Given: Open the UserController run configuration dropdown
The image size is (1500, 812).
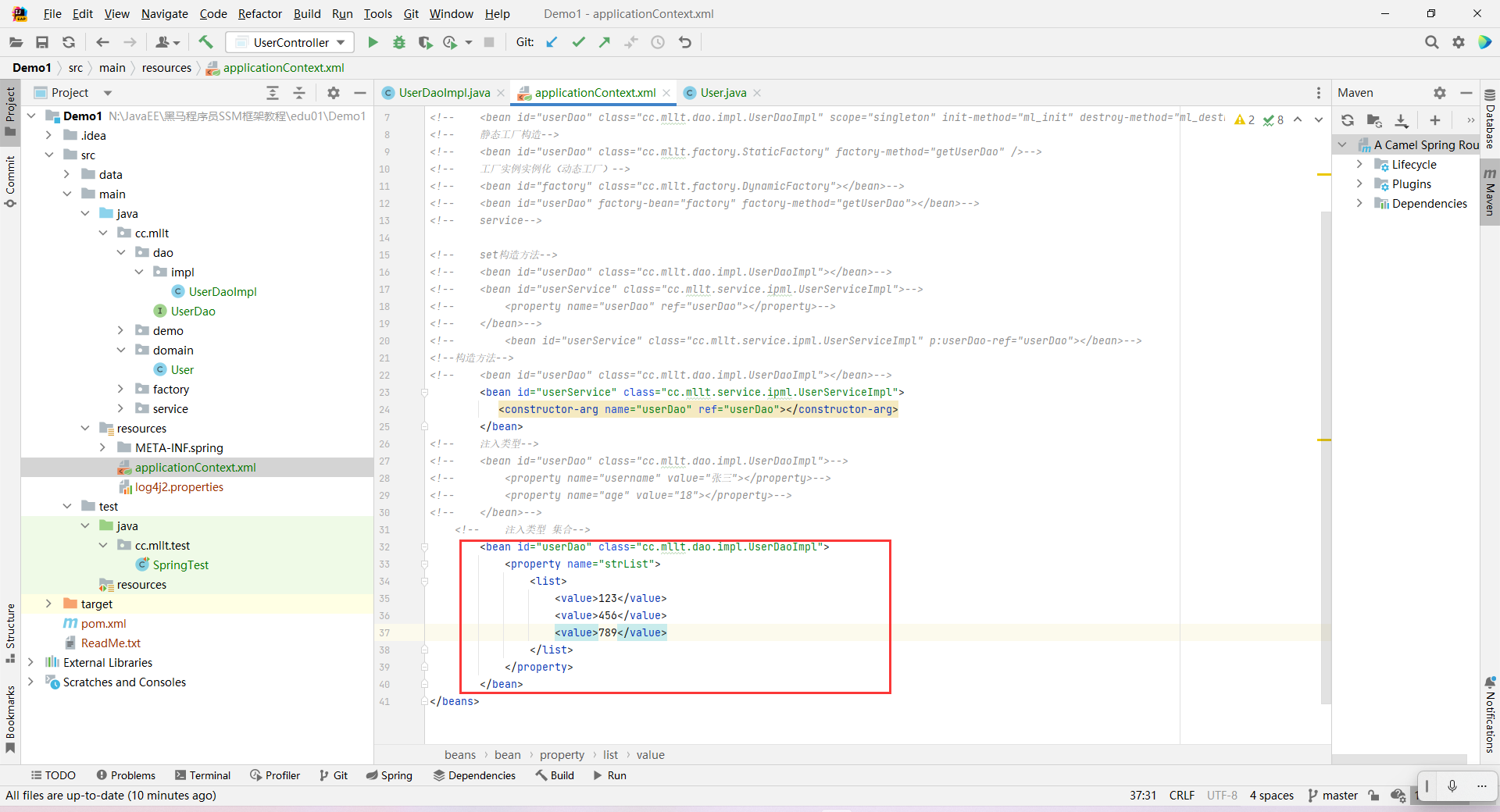Looking at the screenshot, I should pyautogui.click(x=290, y=42).
